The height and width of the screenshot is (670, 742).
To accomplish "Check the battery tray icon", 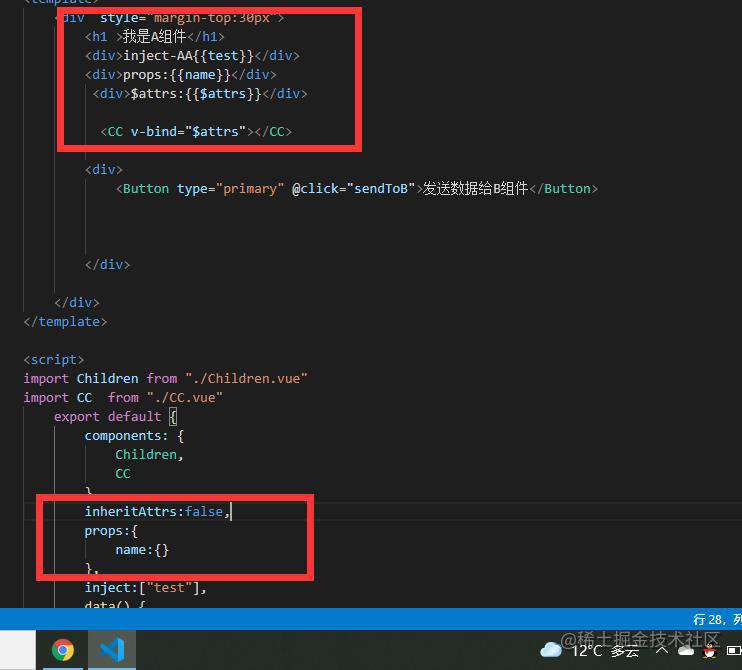I will [x=733, y=652].
